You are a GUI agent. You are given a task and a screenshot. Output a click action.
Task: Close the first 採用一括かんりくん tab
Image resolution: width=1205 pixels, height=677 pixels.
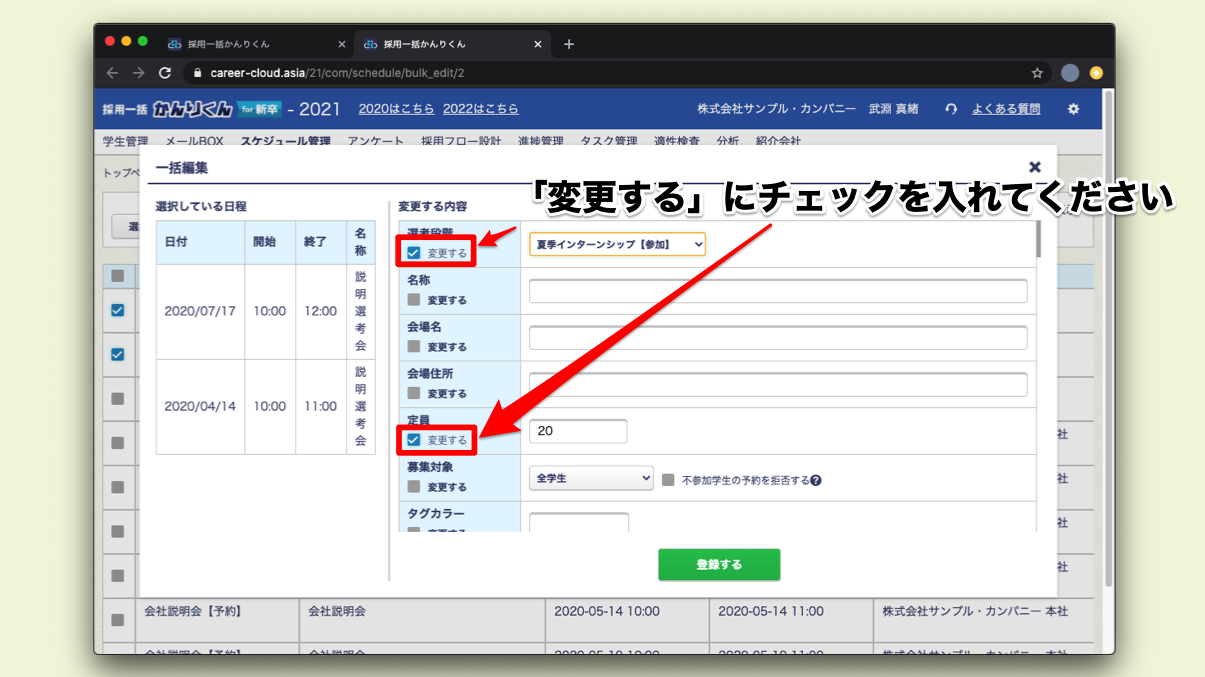(x=342, y=44)
